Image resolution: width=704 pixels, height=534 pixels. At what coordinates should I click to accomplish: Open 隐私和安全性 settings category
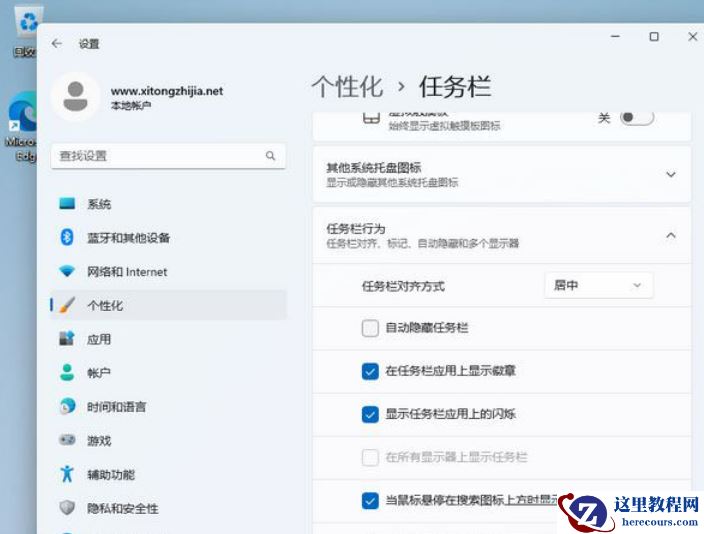[x=169, y=508]
